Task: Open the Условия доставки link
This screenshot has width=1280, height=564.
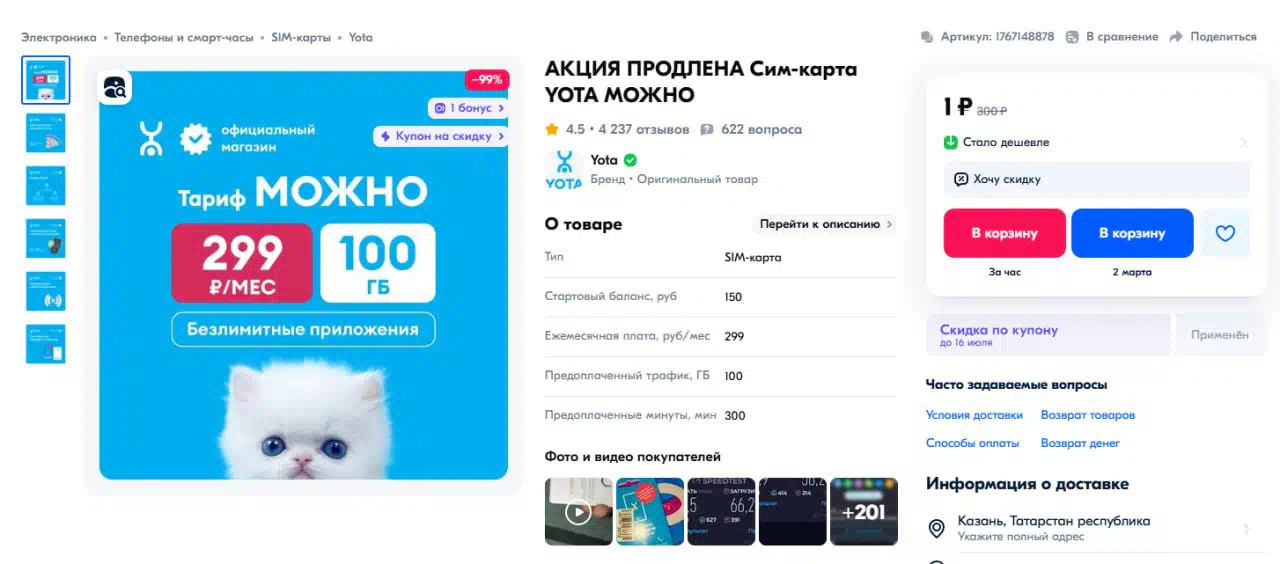Action: (974, 415)
